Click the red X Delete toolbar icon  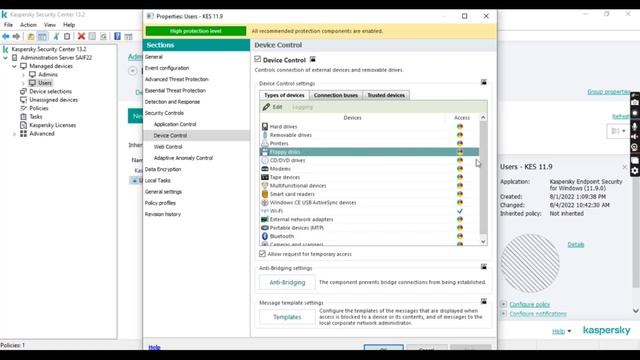click(81, 36)
